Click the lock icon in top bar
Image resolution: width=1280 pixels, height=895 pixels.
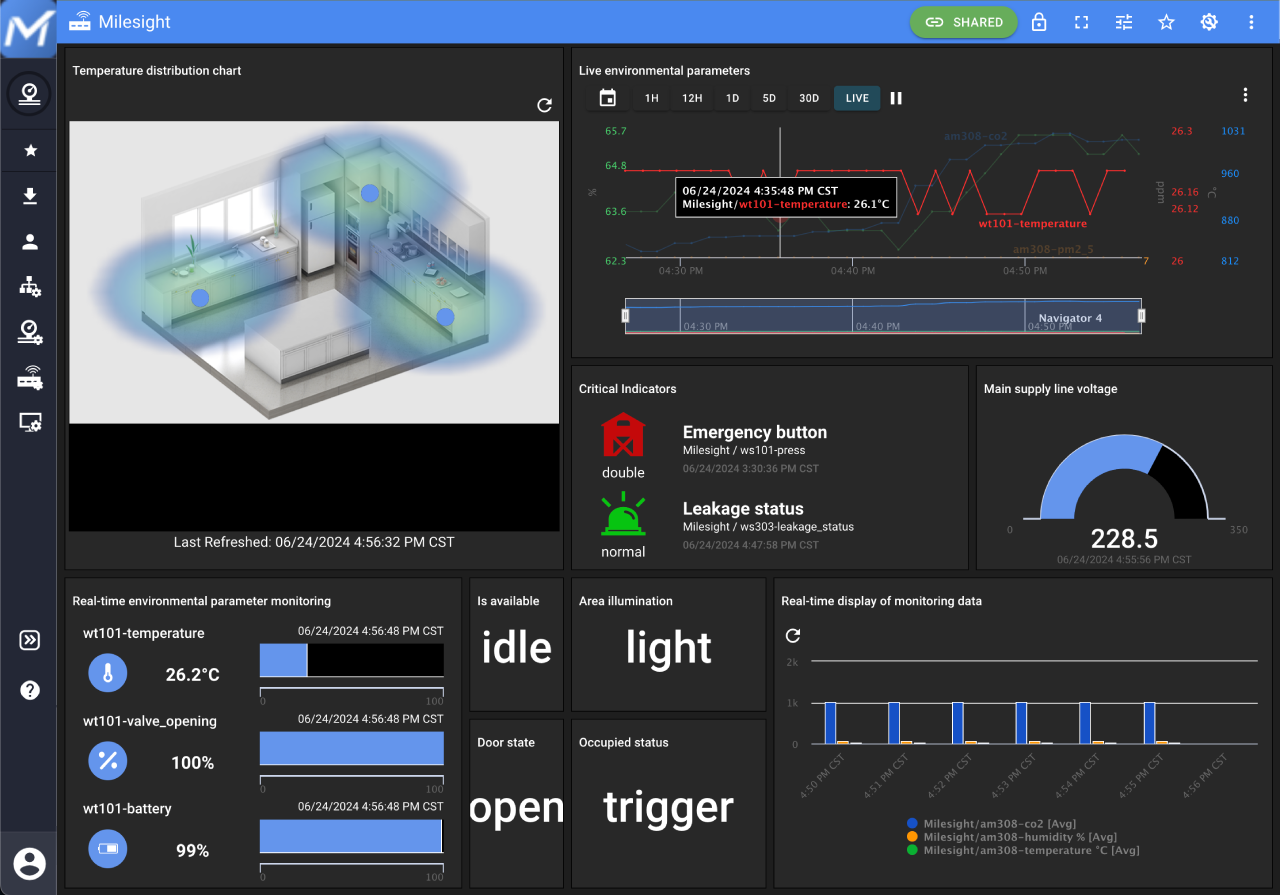tap(1039, 22)
